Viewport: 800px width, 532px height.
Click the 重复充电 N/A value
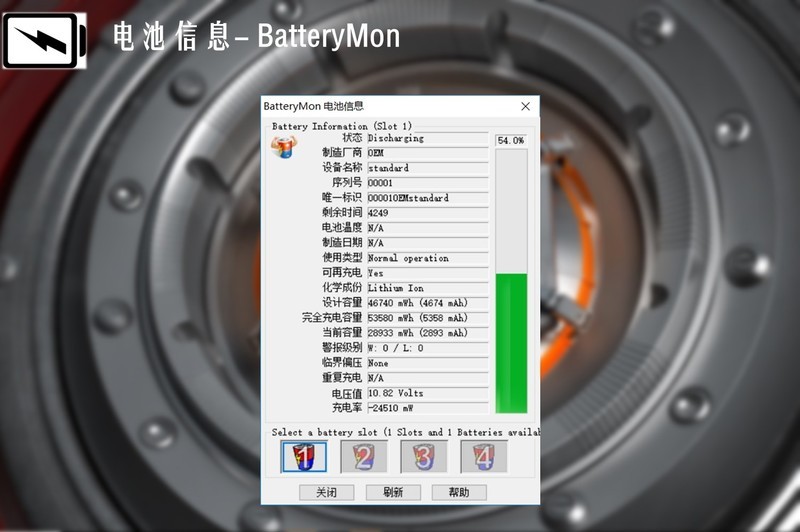(428, 378)
